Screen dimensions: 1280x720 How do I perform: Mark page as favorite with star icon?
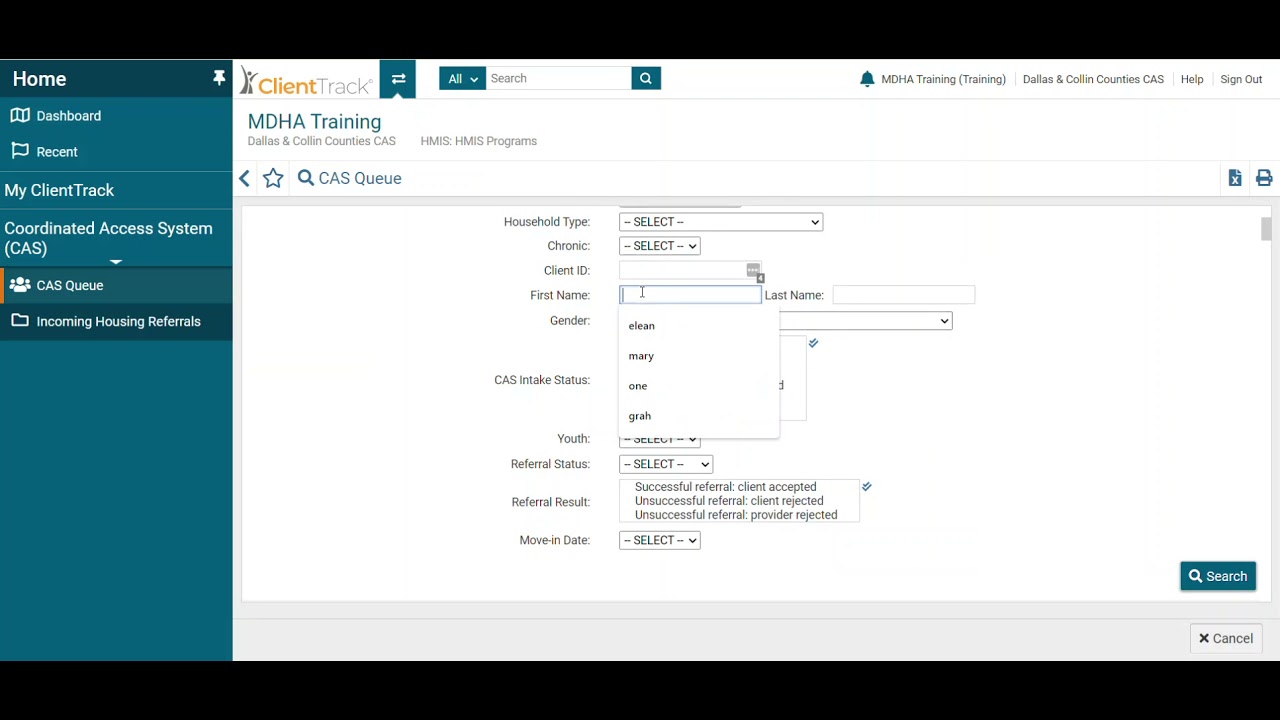(273, 178)
